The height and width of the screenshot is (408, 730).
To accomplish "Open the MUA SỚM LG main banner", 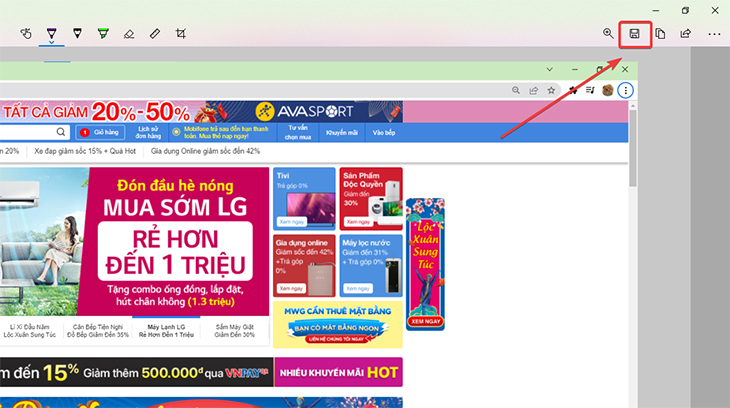I will tap(135, 242).
